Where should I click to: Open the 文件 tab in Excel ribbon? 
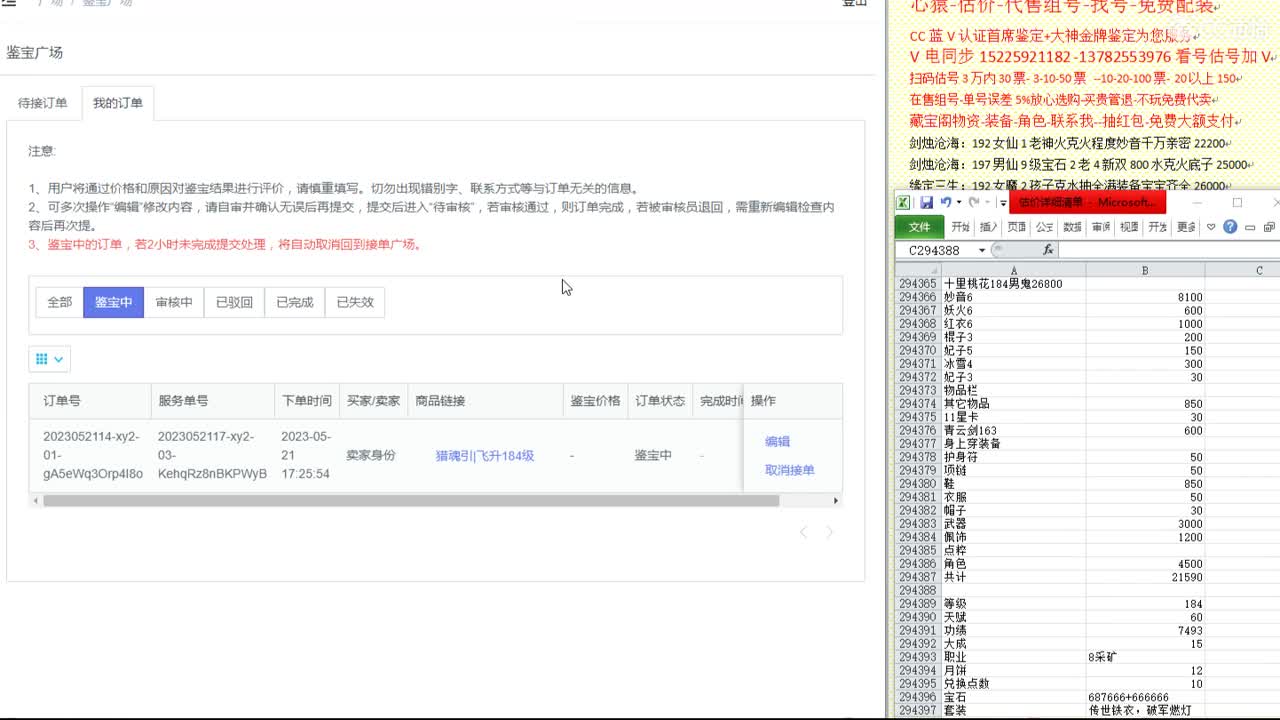coord(920,226)
